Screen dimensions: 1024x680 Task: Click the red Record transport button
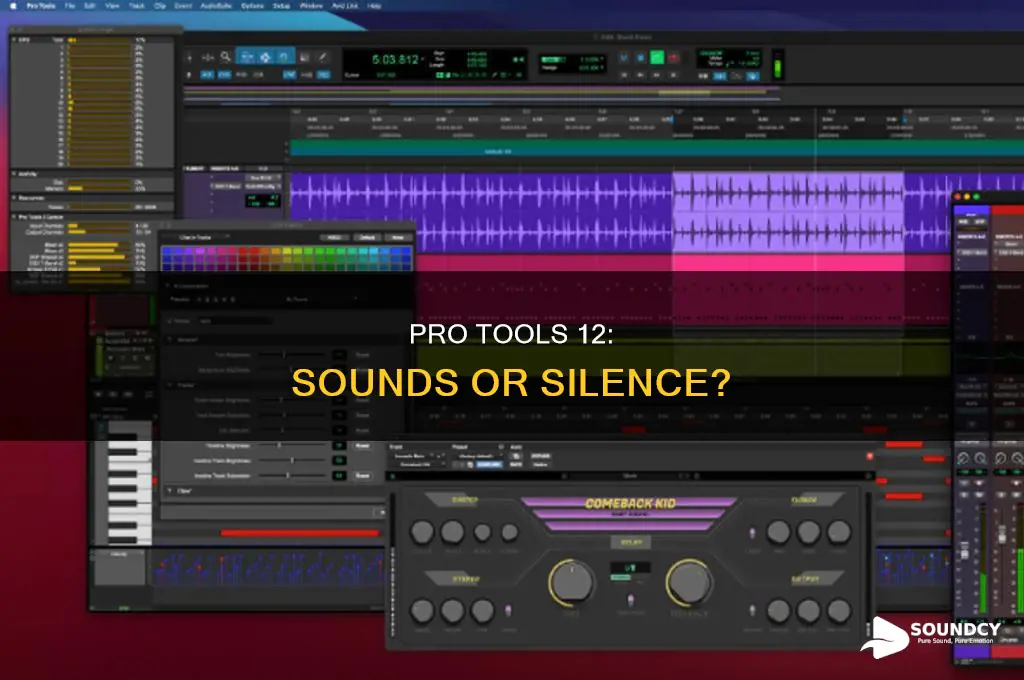pyautogui.click(x=673, y=57)
